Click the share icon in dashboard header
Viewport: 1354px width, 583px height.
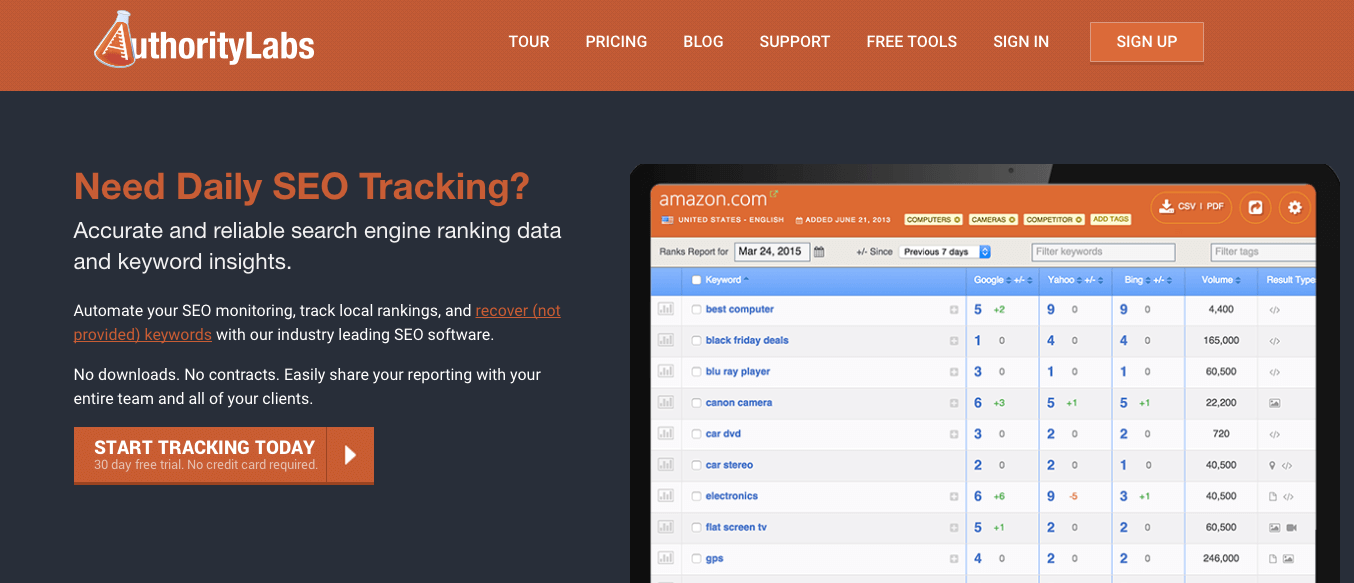click(x=1255, y=207)
